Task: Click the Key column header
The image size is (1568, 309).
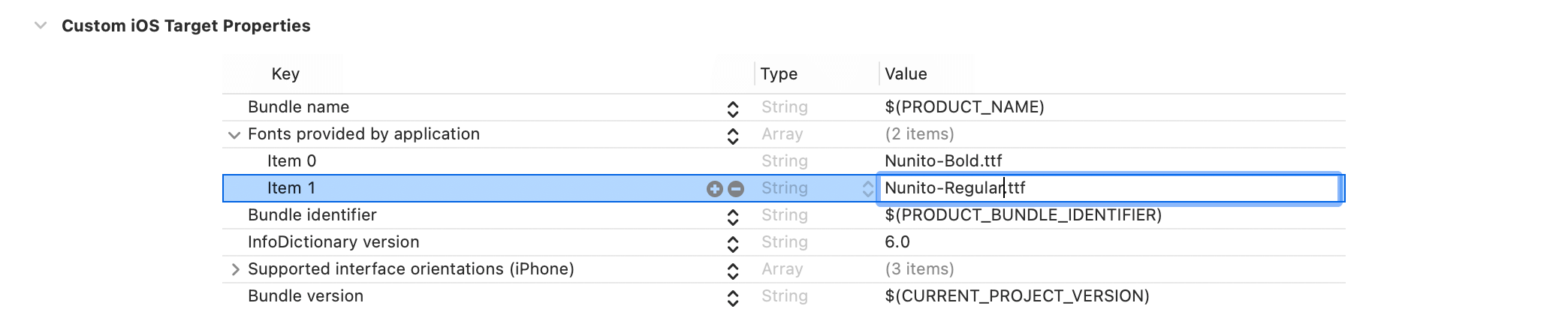Action: click(x=285, y=74)
